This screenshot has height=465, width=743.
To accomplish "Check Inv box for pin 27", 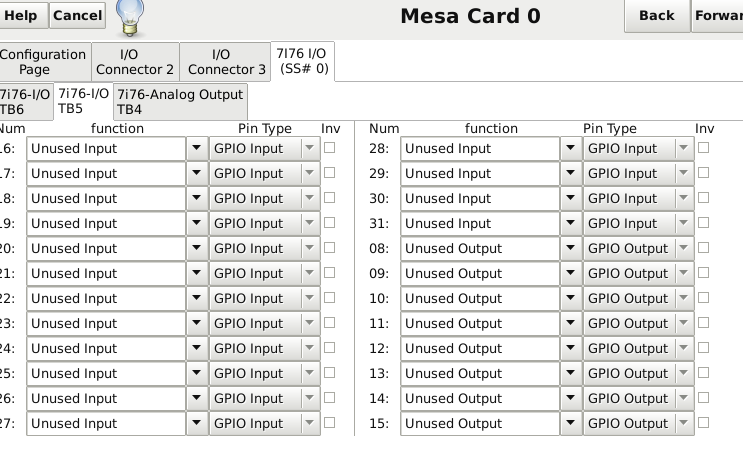I will (x=329, y=422).
